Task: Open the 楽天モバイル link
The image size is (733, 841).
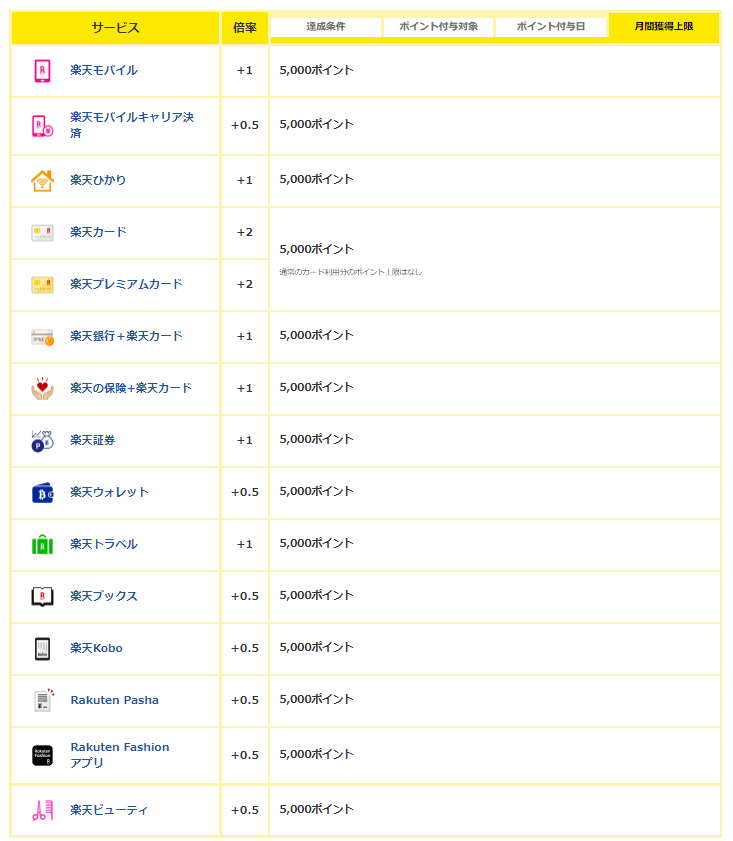Action: [104, 70]
